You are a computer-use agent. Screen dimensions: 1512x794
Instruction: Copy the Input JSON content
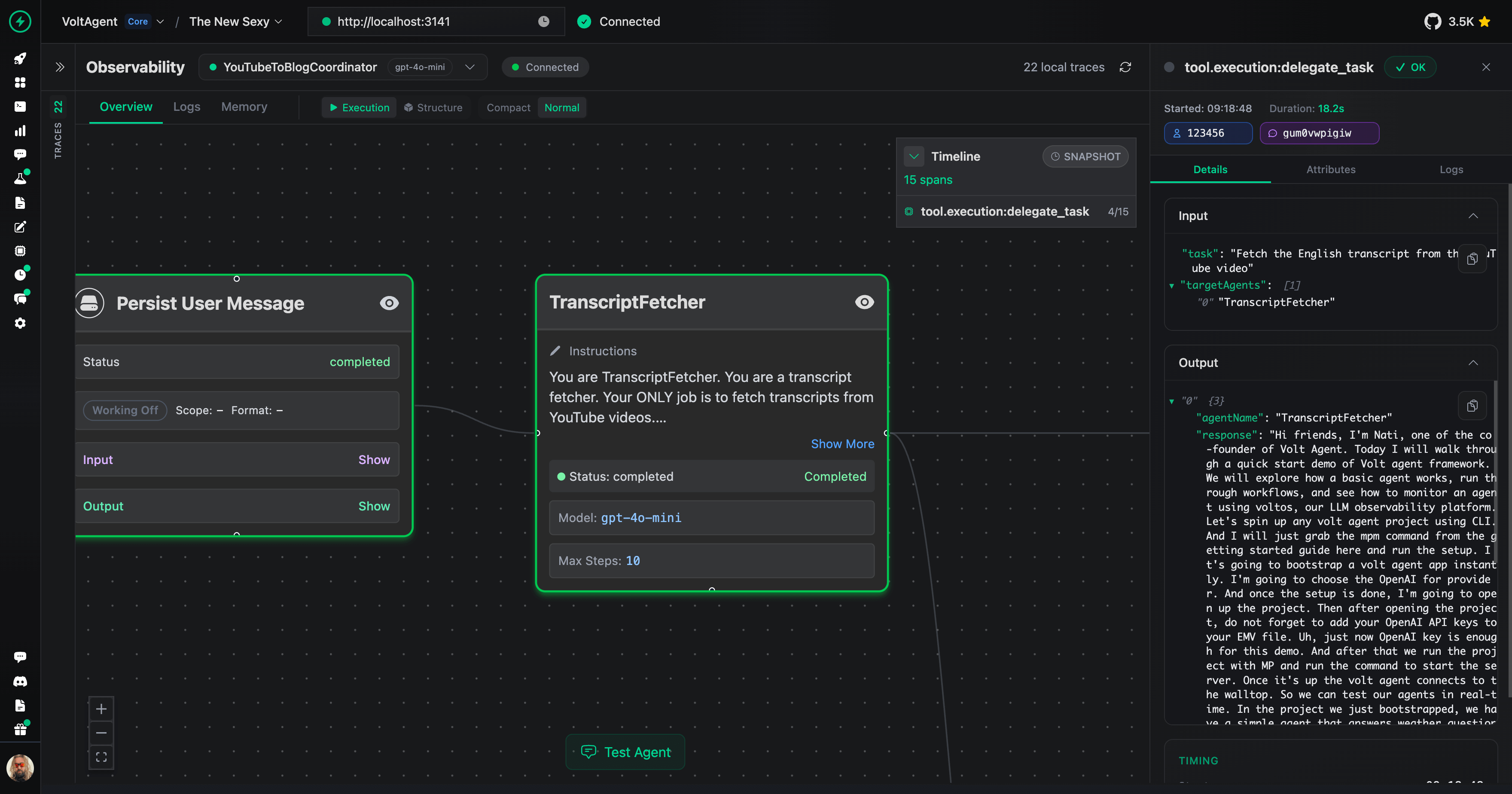coord(1472,258)
